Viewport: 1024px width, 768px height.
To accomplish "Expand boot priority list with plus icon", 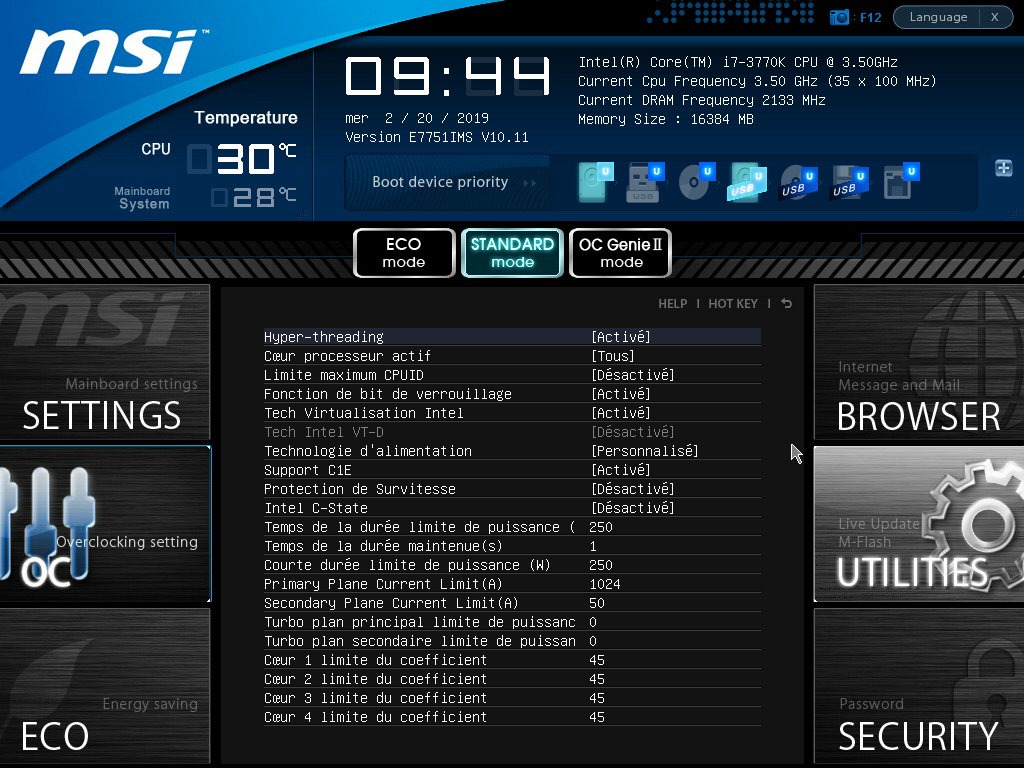I will tap(1004, 168).
